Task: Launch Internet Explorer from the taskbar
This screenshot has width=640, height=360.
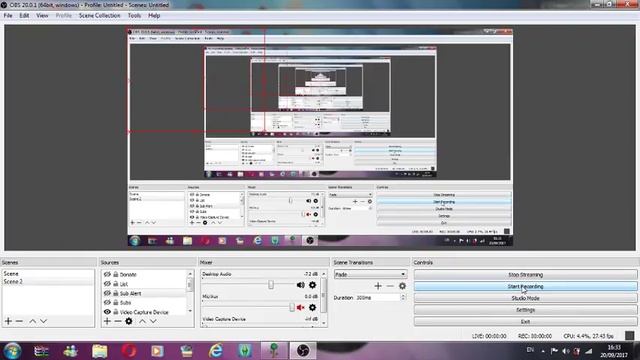Action: coord(216,351)
